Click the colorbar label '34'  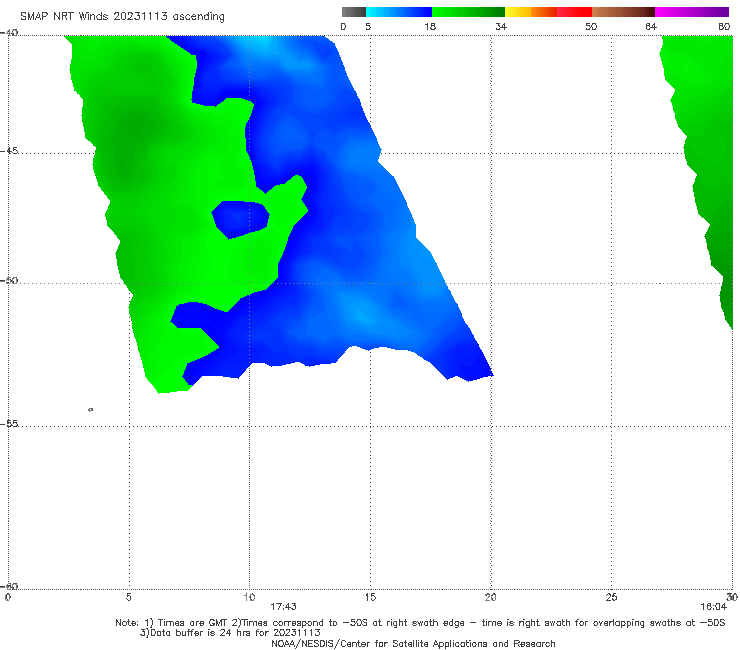pos(501,27)
